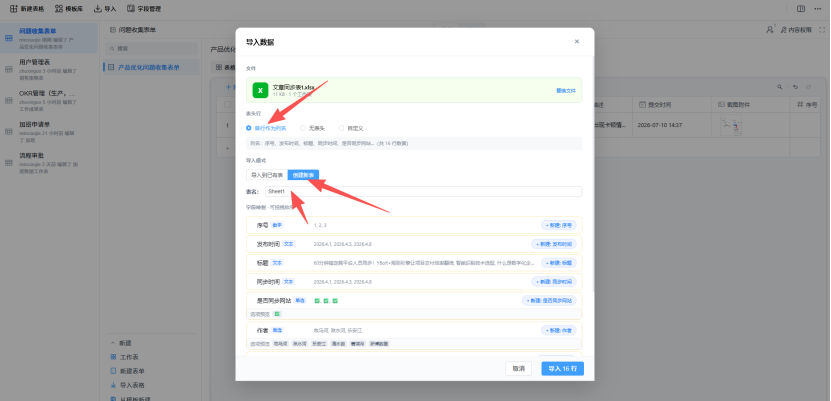Collapse the 新建 section in the sidebar
This screenshot has height=401, width=831.
click(x=112, y=343)
